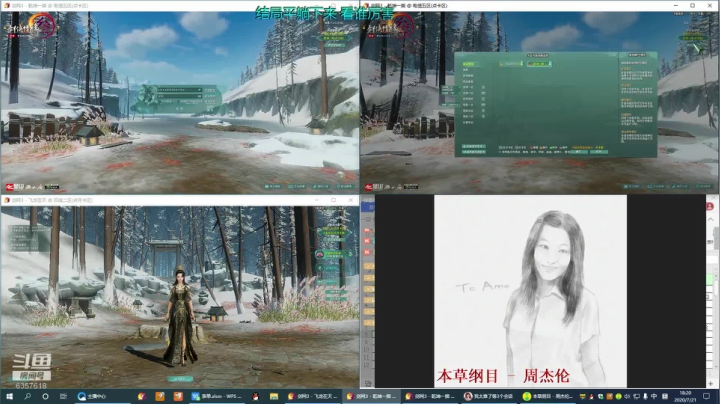Select row 10 header in WPS sheet
The width and height of the screenshot is (720, 404).
[x=366, y=350]
